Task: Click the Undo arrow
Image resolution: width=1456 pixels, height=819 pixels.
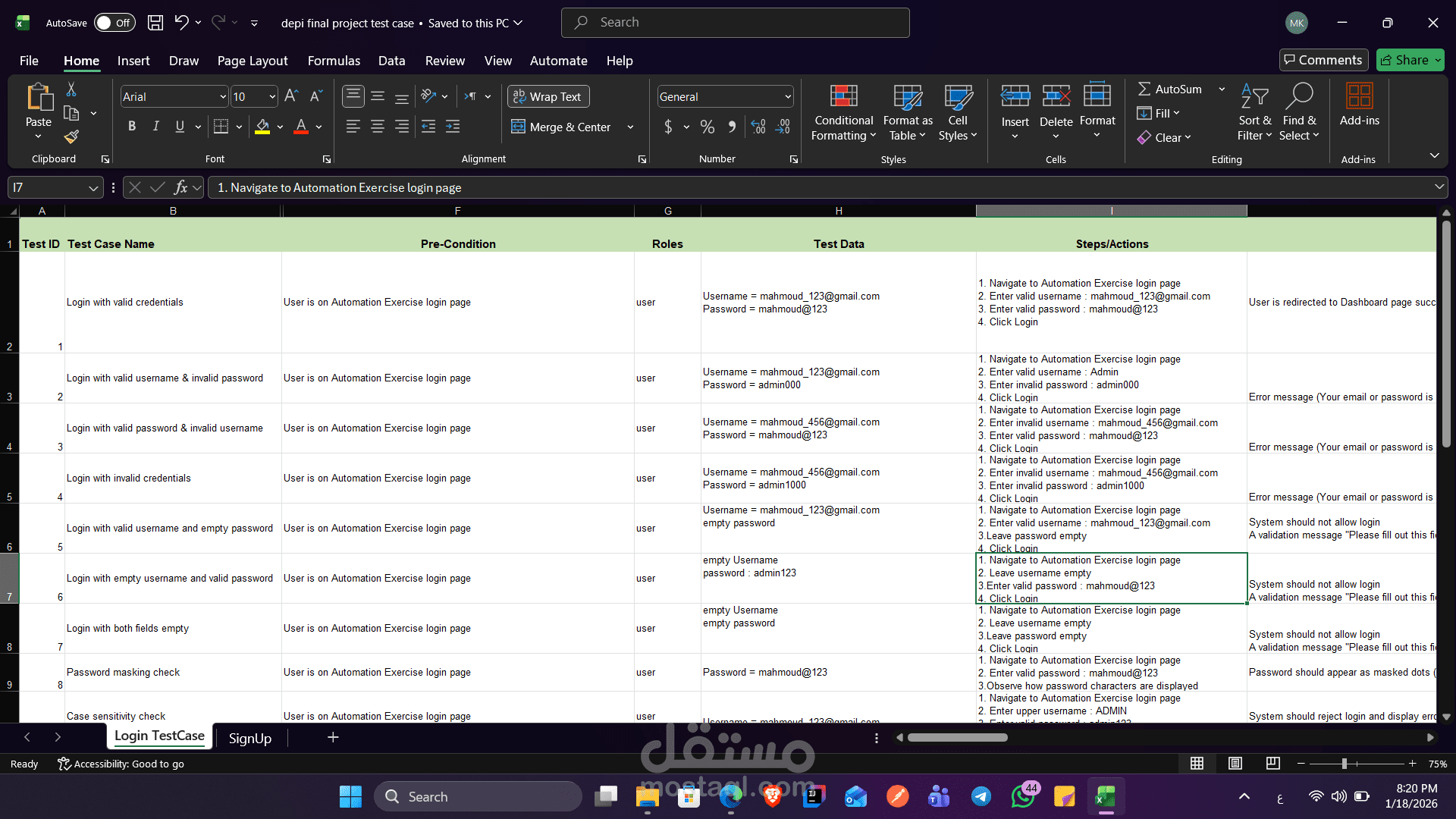Action: (x=181, y=23)
